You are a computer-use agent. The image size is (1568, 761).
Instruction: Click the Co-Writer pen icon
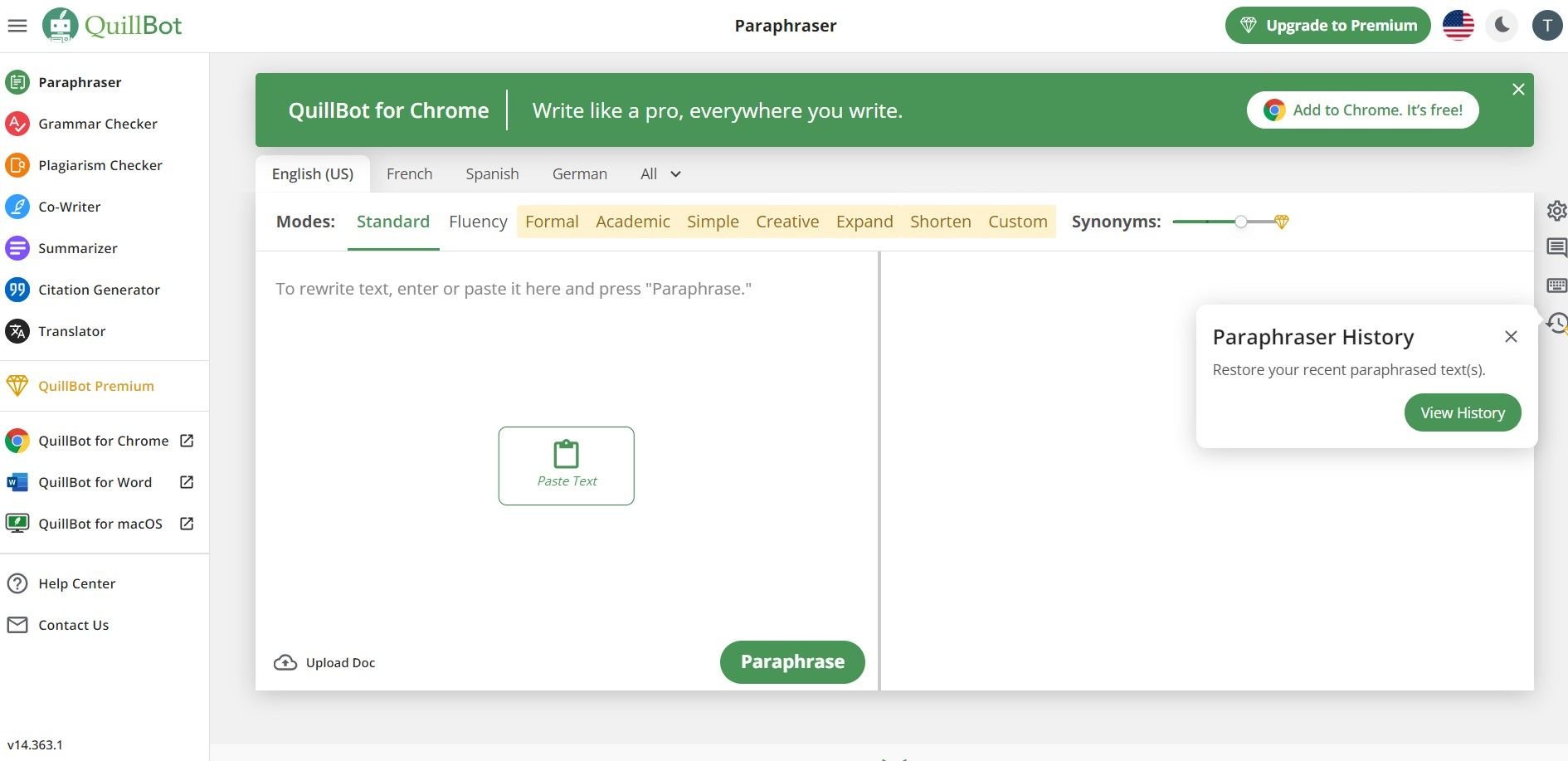[17, 207]
